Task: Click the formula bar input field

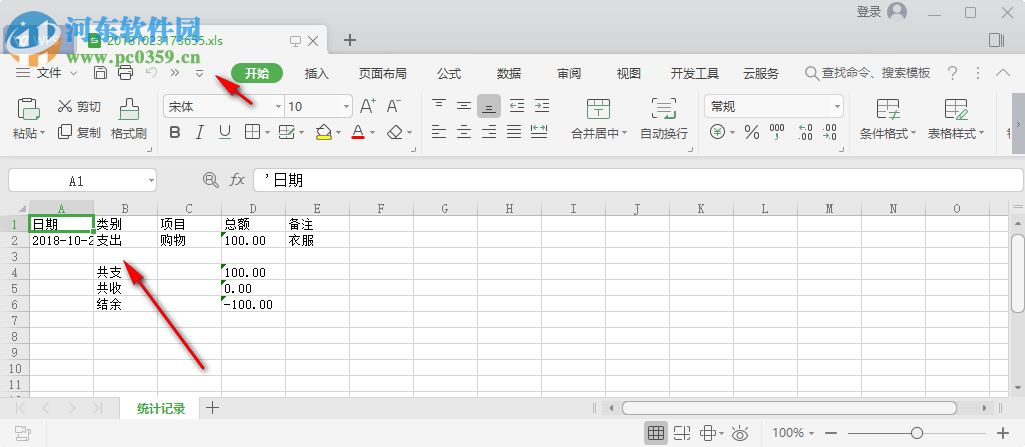Action: click(637, 180)
